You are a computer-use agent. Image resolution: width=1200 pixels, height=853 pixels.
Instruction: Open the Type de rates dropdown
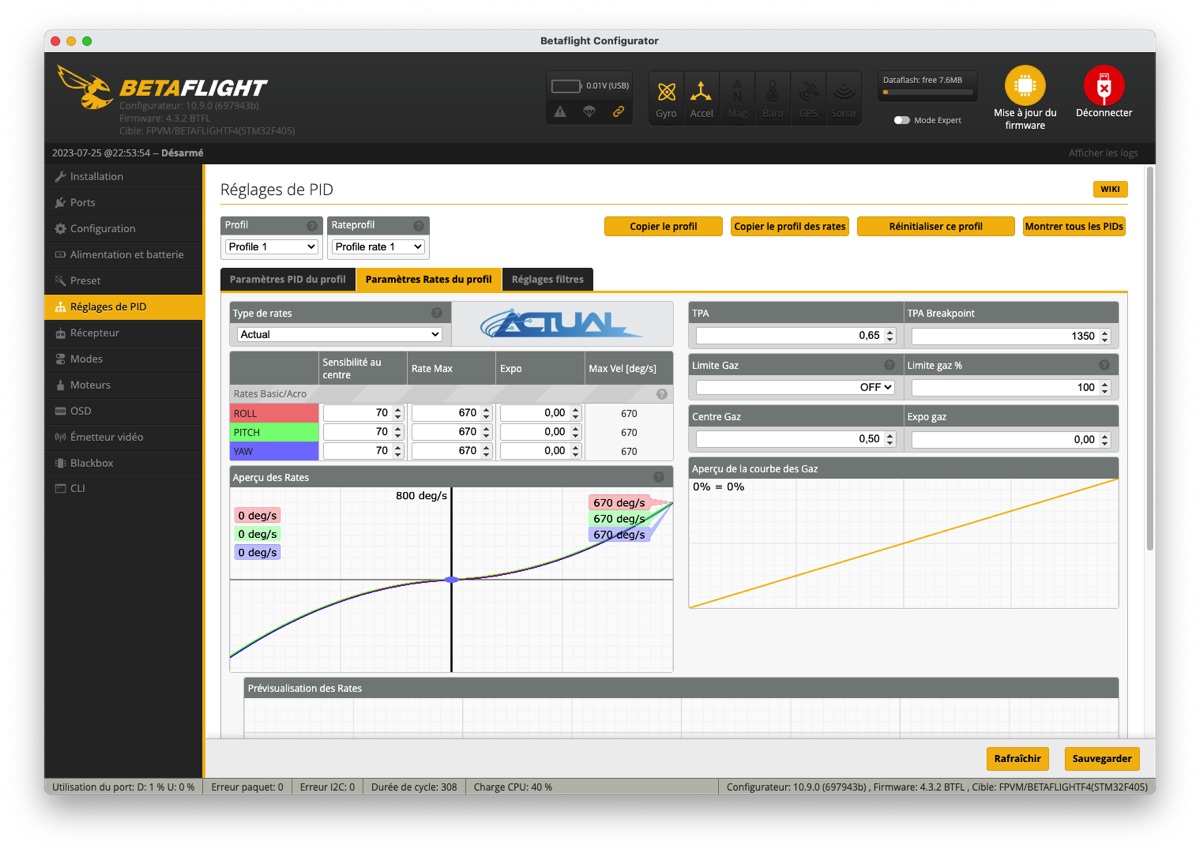(340, 334)
